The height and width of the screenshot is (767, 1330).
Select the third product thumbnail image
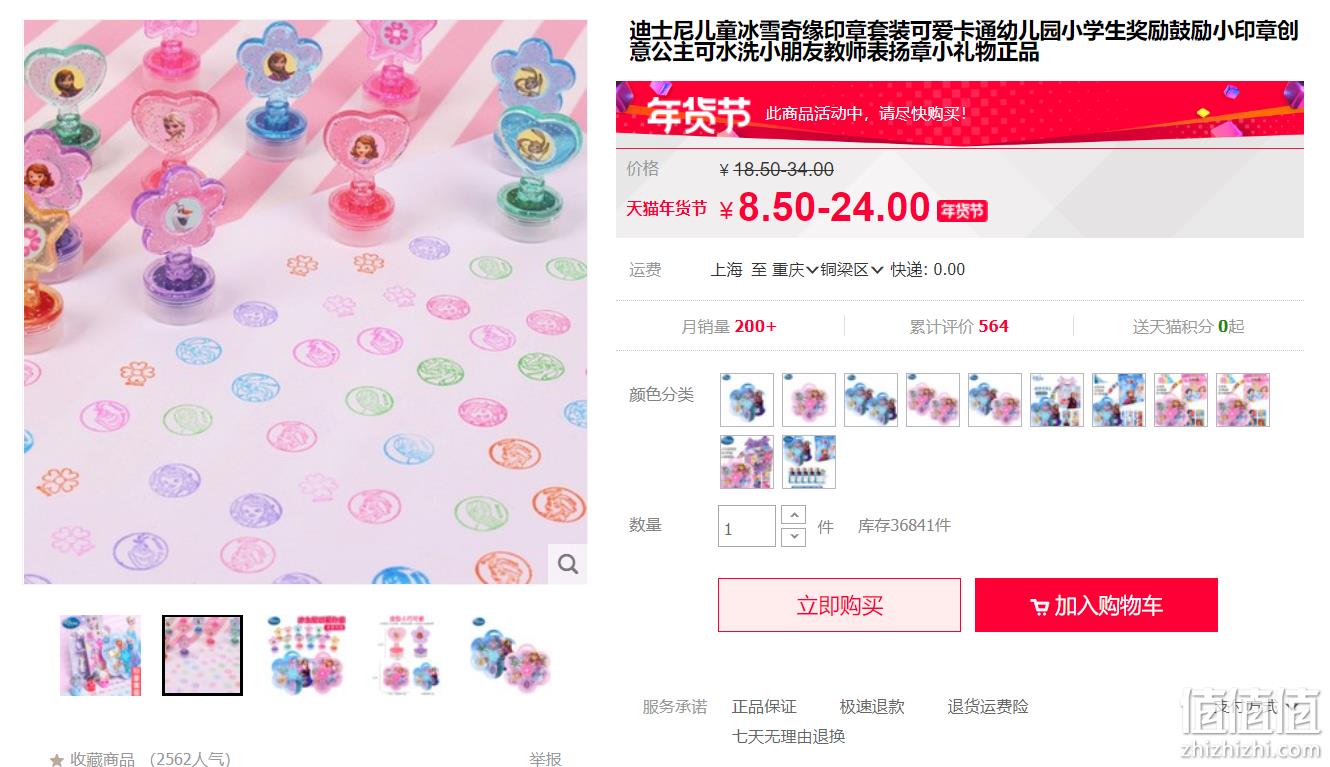point(306,655)
